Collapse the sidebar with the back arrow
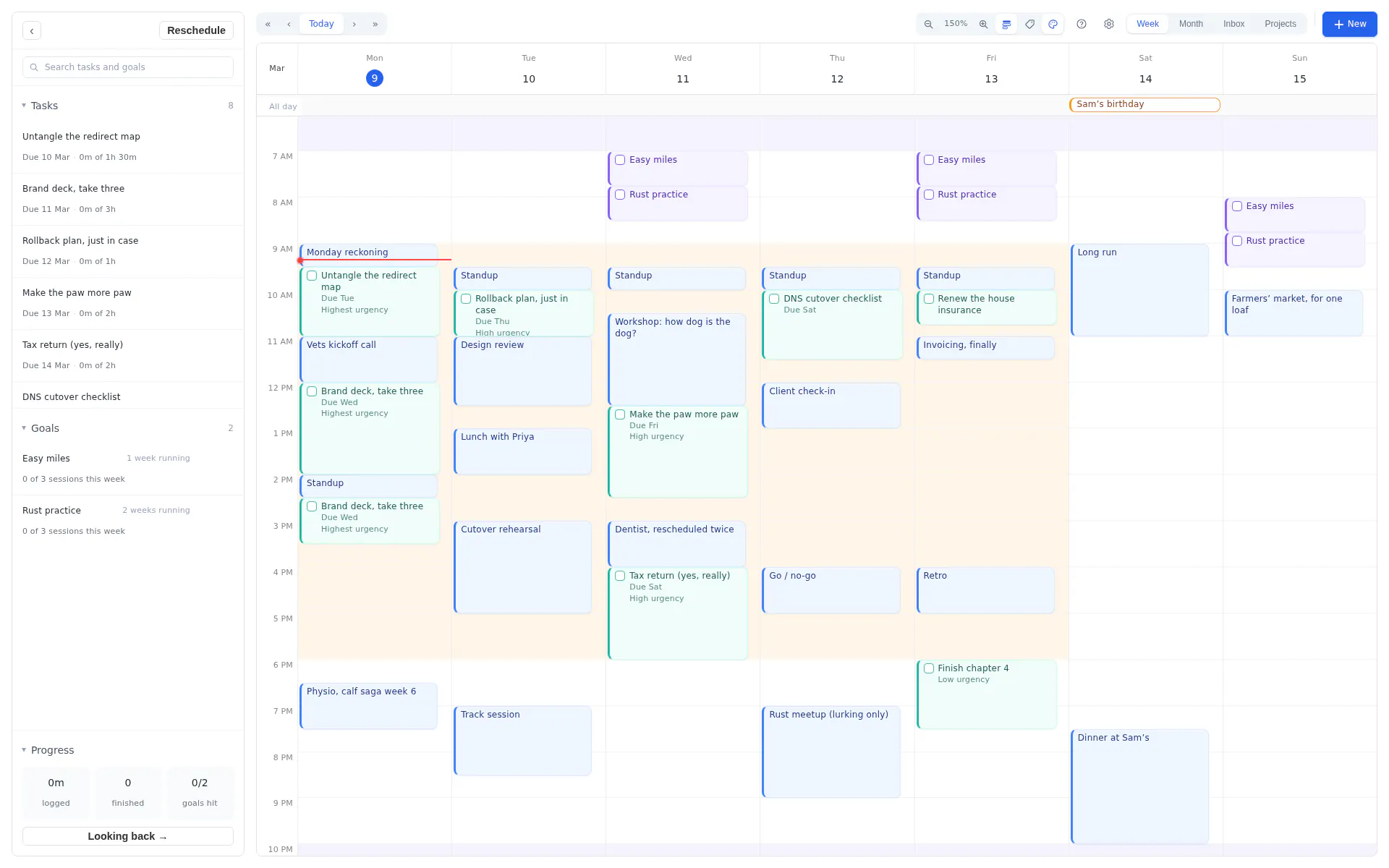The width and height of the screenshot is (1389, 868). click(32, 30)
